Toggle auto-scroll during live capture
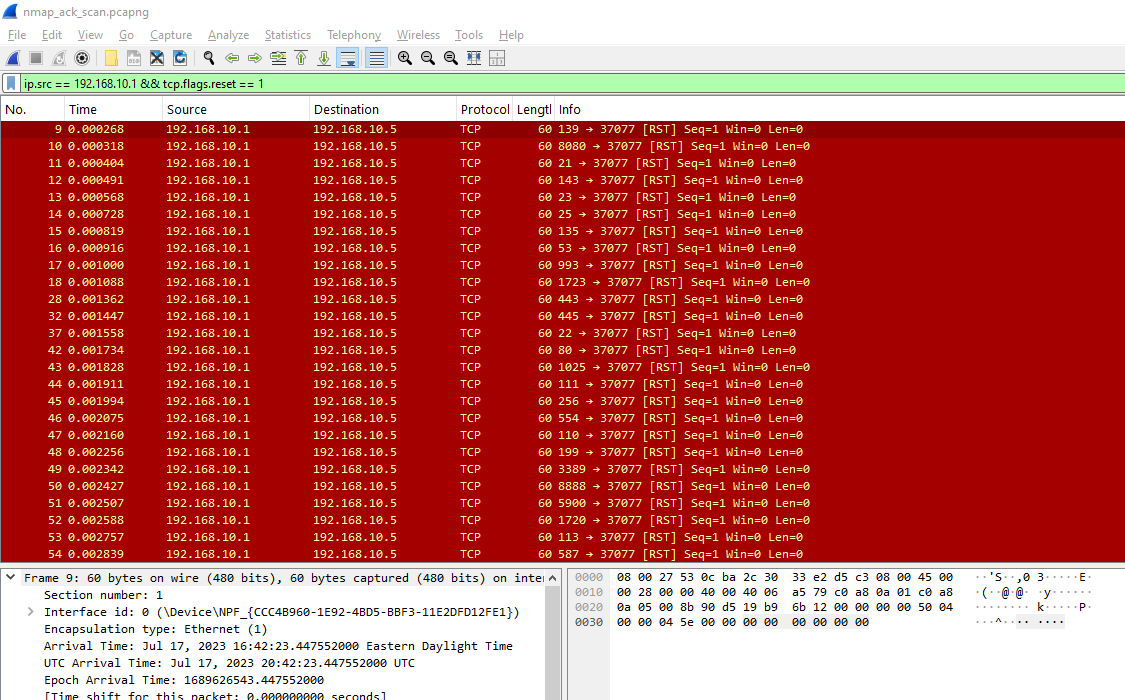Viewport: 1125px width, 700px height. tap(347, 57)
